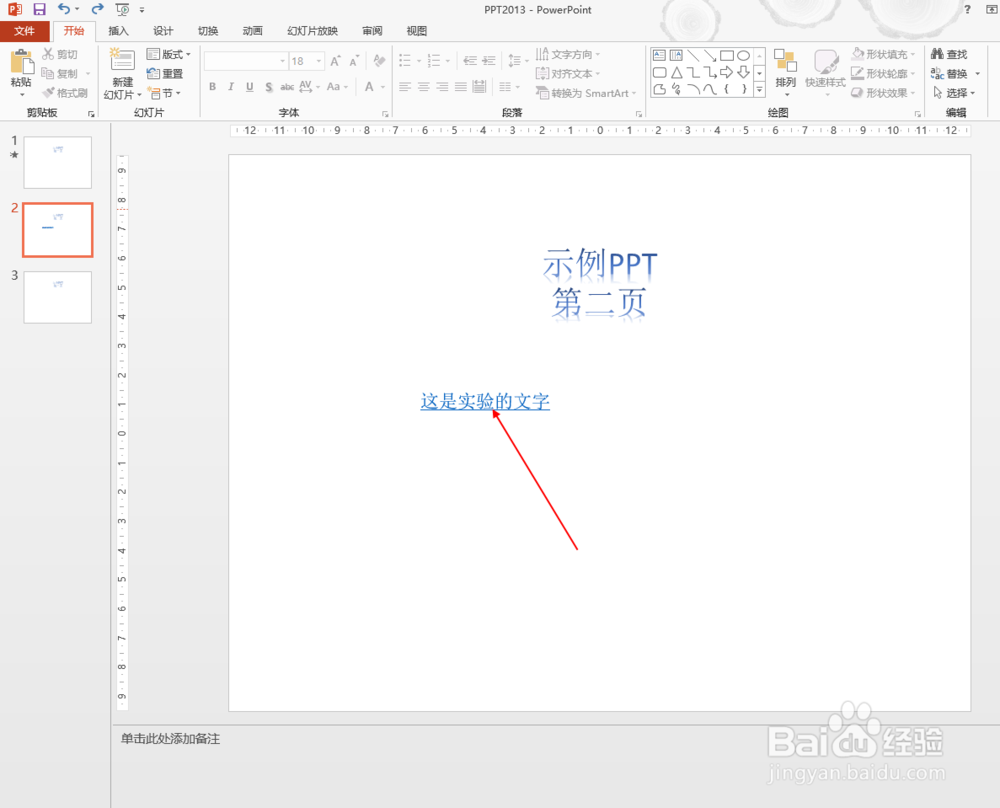Toggle text Shadow formatting
The height and width of the screenshot is (808, 1000).
[268, 87]
